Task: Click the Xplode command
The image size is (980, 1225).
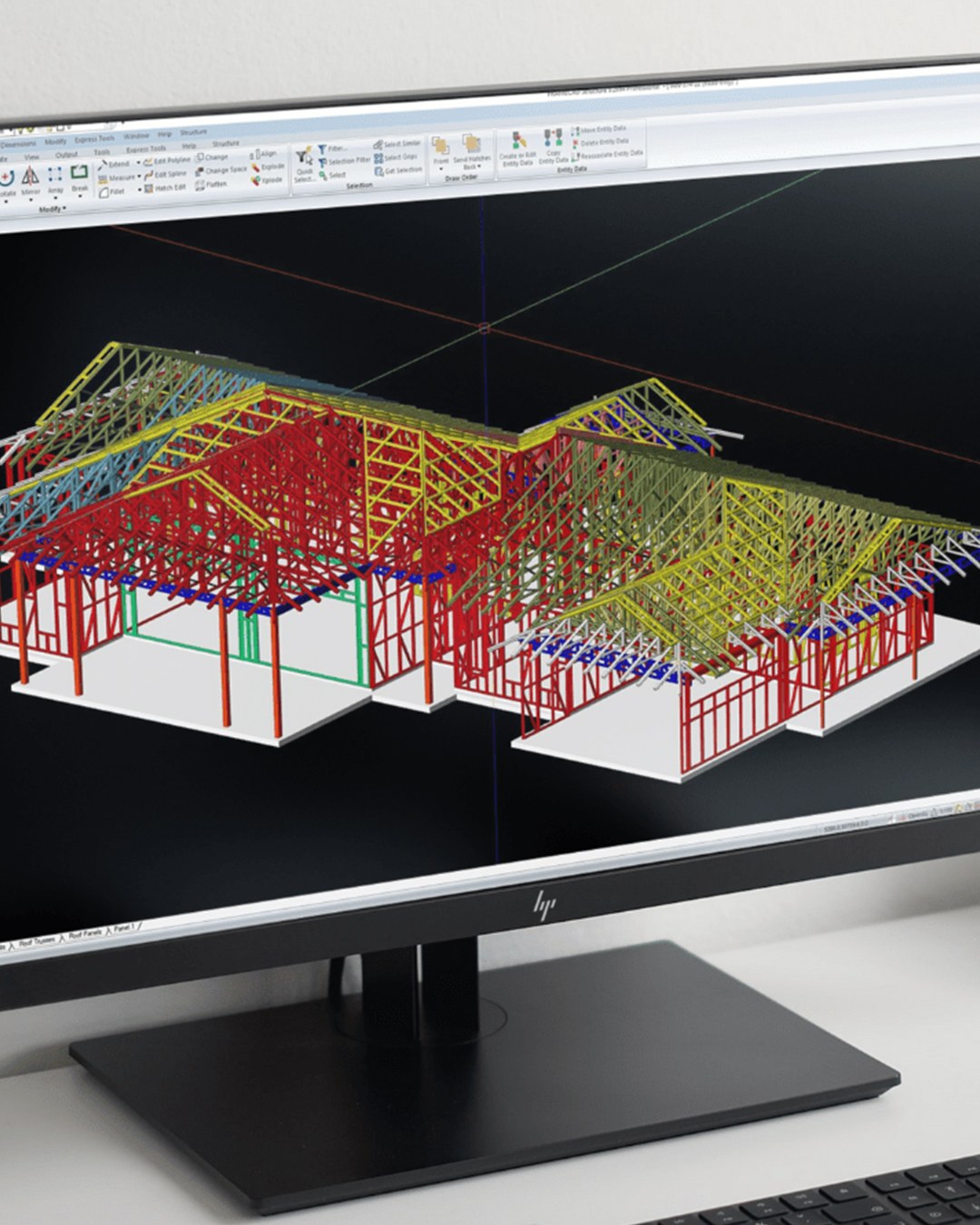Action: 267,180
